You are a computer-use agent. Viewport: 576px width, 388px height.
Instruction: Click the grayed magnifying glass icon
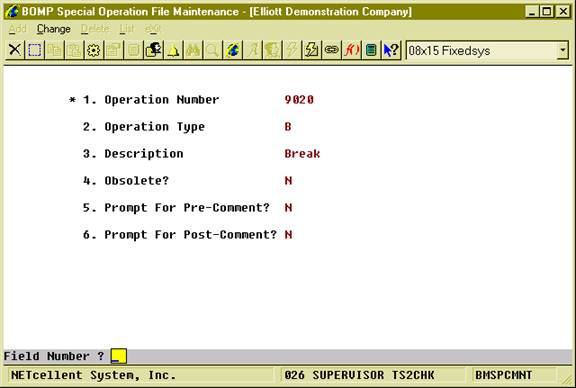[x=213, y=50]
